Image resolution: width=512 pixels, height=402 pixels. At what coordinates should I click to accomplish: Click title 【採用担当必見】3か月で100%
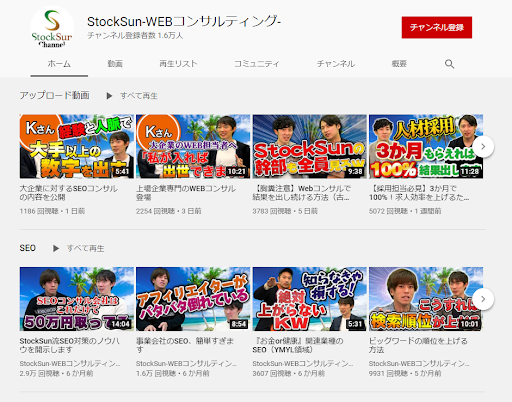(419, 193)
